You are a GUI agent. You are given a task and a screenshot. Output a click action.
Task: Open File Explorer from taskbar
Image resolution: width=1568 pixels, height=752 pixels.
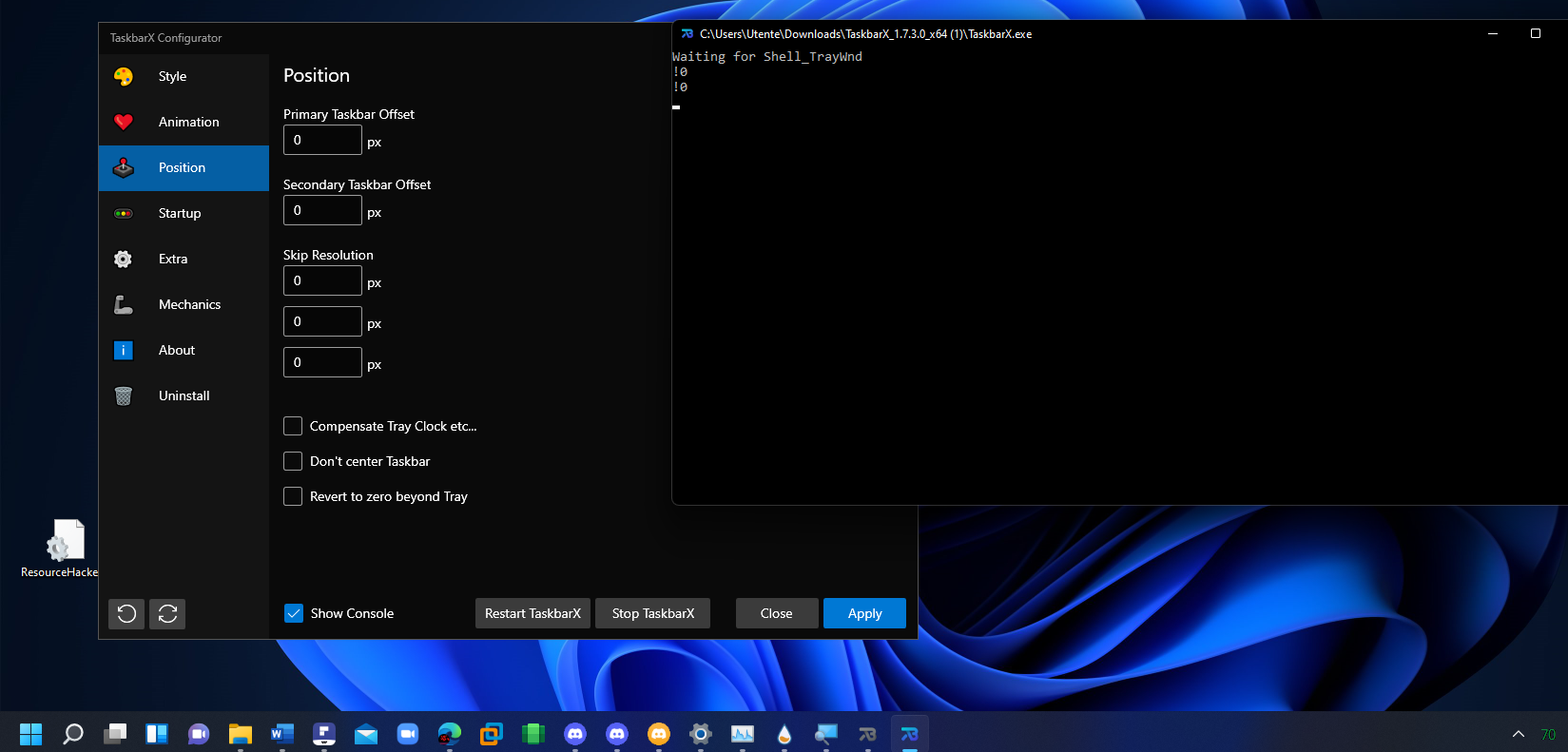click(241, 734)
